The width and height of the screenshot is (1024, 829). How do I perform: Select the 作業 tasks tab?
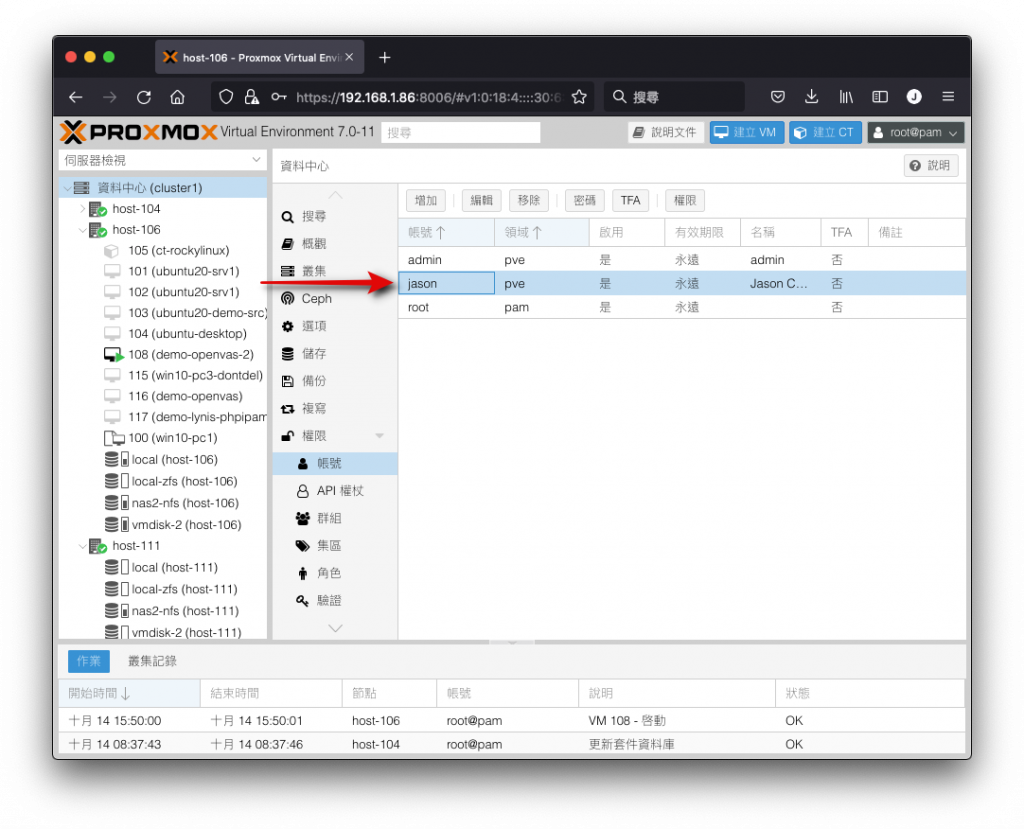[x=89, y=661]
